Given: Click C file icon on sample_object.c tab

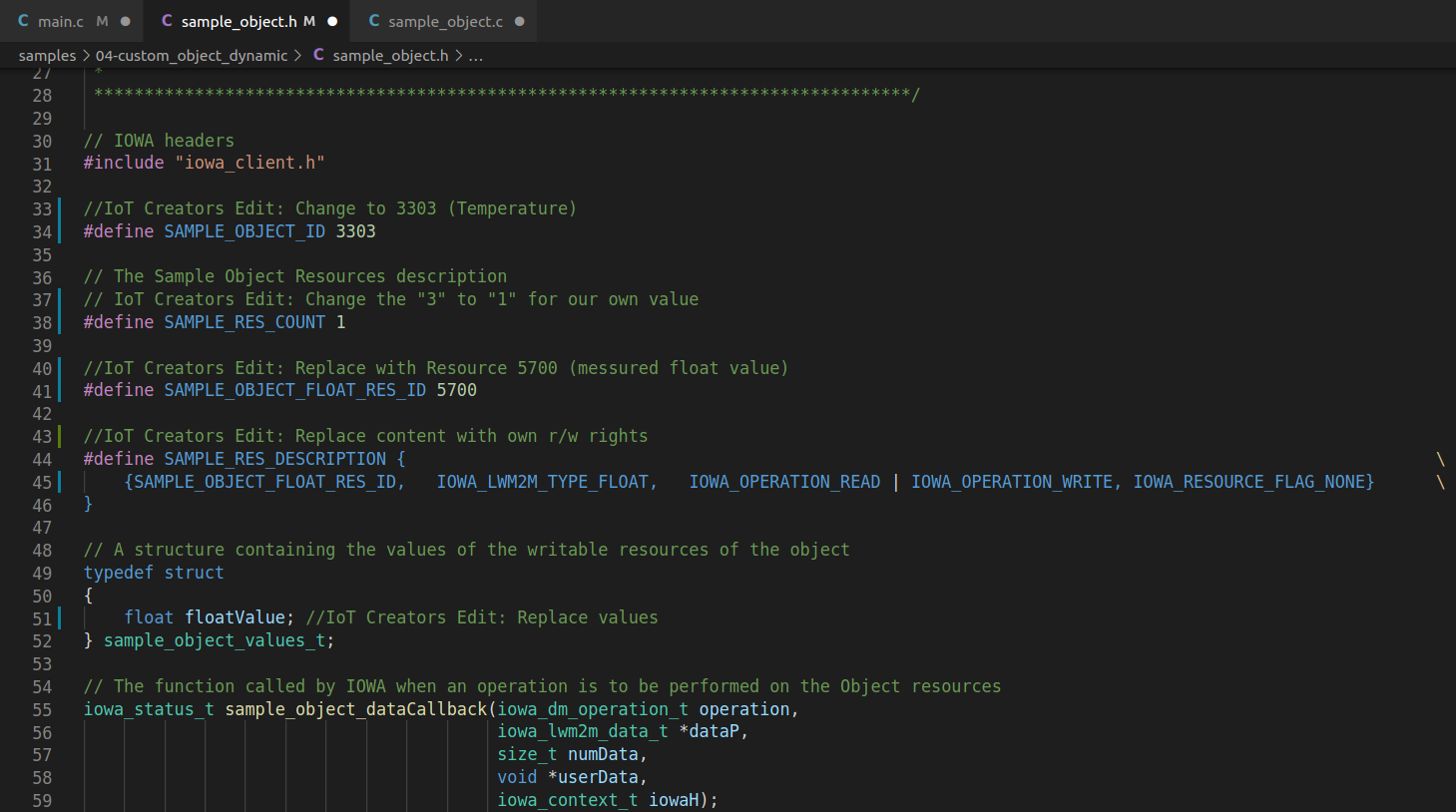Looking at the screenshot, I should (x=374, y=21).
